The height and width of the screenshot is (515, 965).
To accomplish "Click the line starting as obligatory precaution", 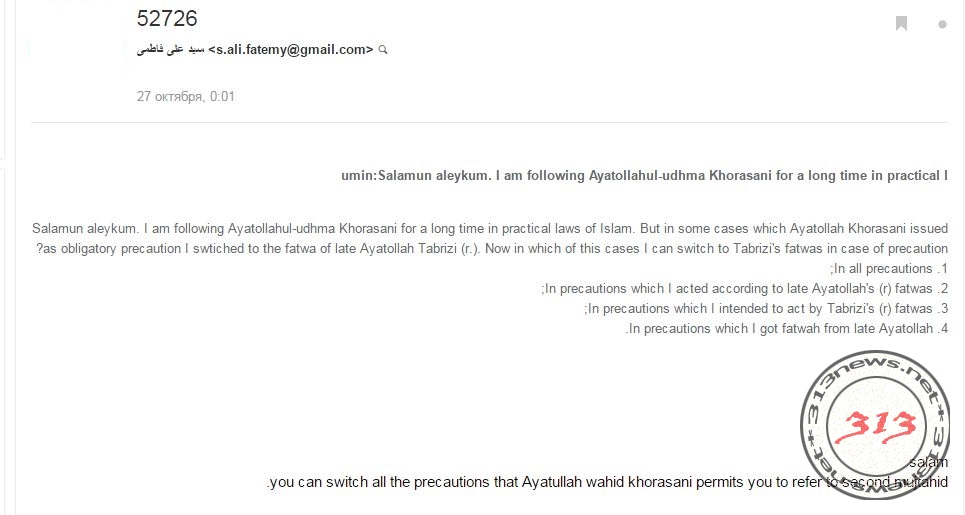I will coord(492,249).
